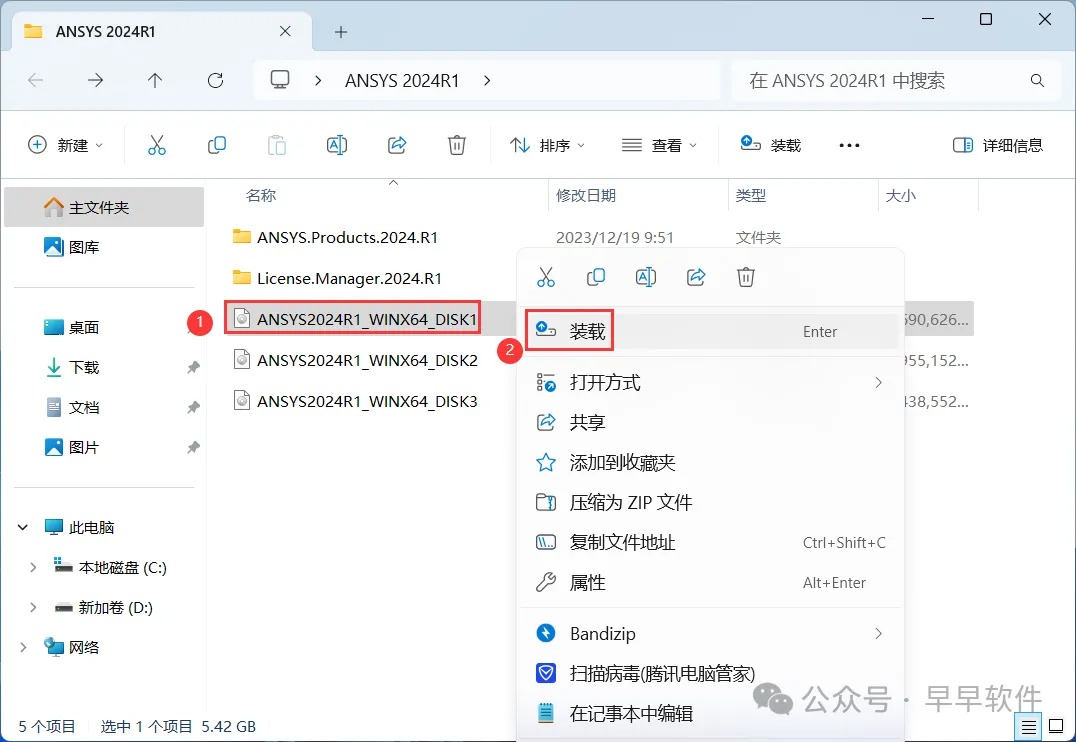The width and height of the screenshot is (1076, 742).
Task: Close the ANSYS 2024R1 tab
Action: click(x=285, y=32)
